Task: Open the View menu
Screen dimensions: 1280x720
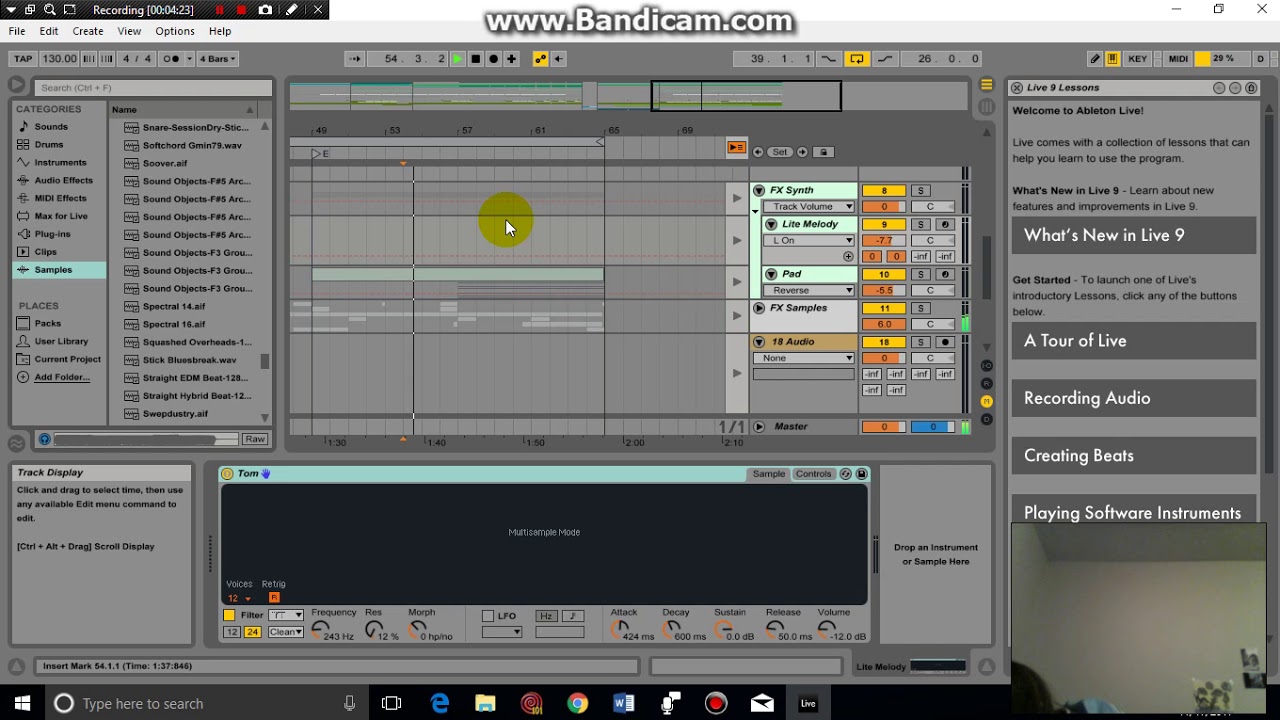Action: click(x=129, y=31)
